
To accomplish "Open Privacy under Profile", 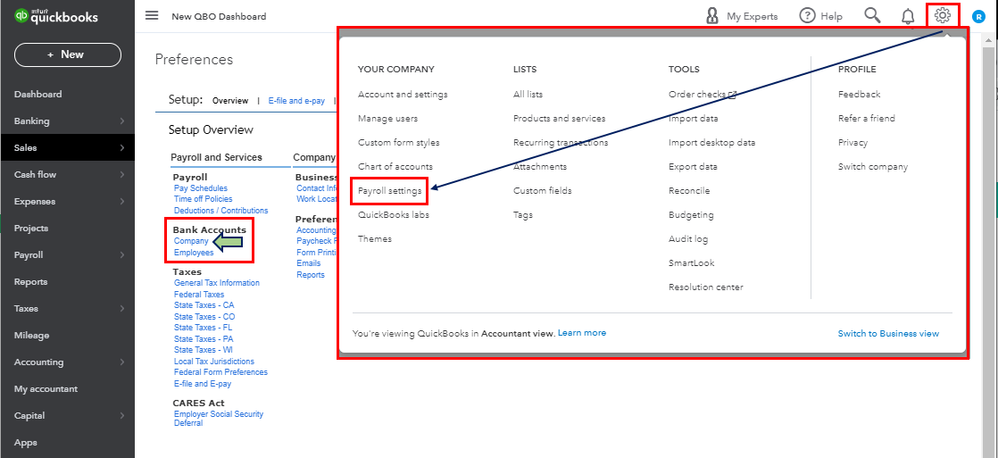I will (x=853, y=142).
